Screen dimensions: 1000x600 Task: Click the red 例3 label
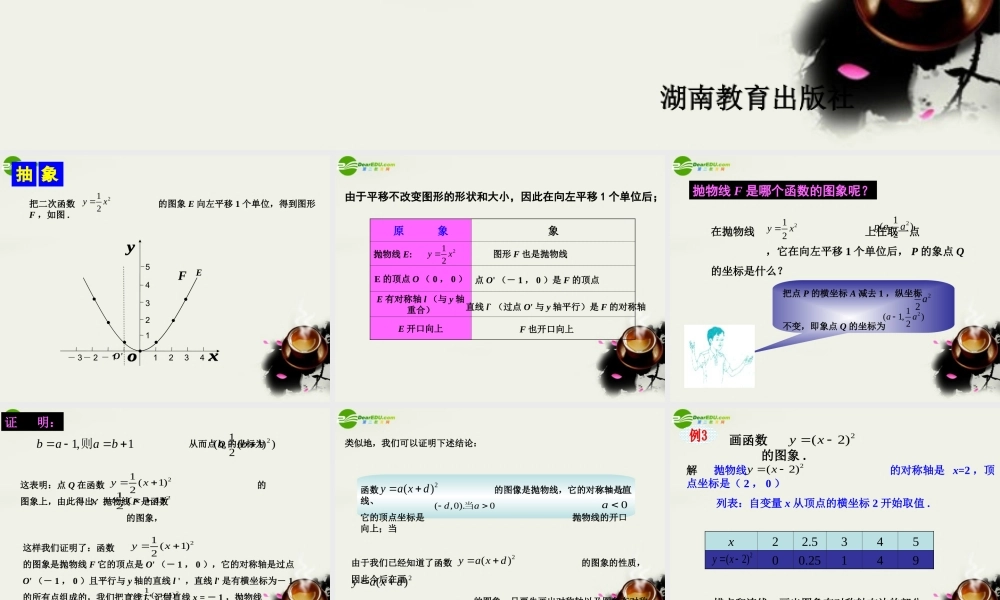pos(698,435)
